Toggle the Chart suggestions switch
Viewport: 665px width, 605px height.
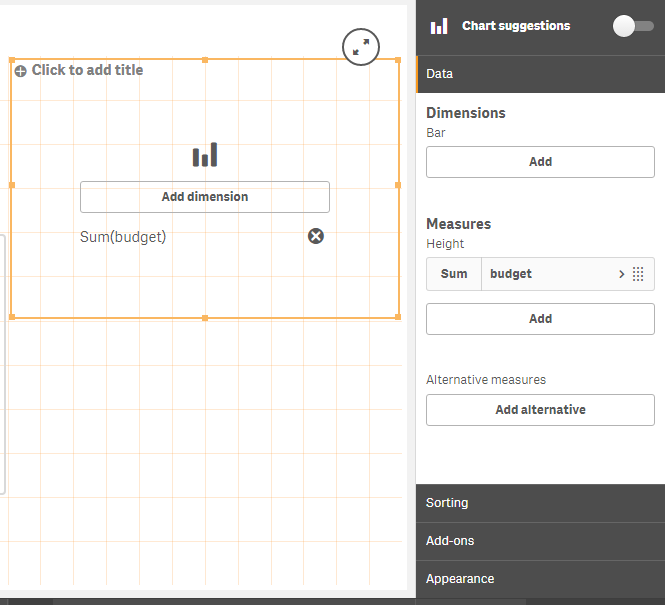point(633,26)
